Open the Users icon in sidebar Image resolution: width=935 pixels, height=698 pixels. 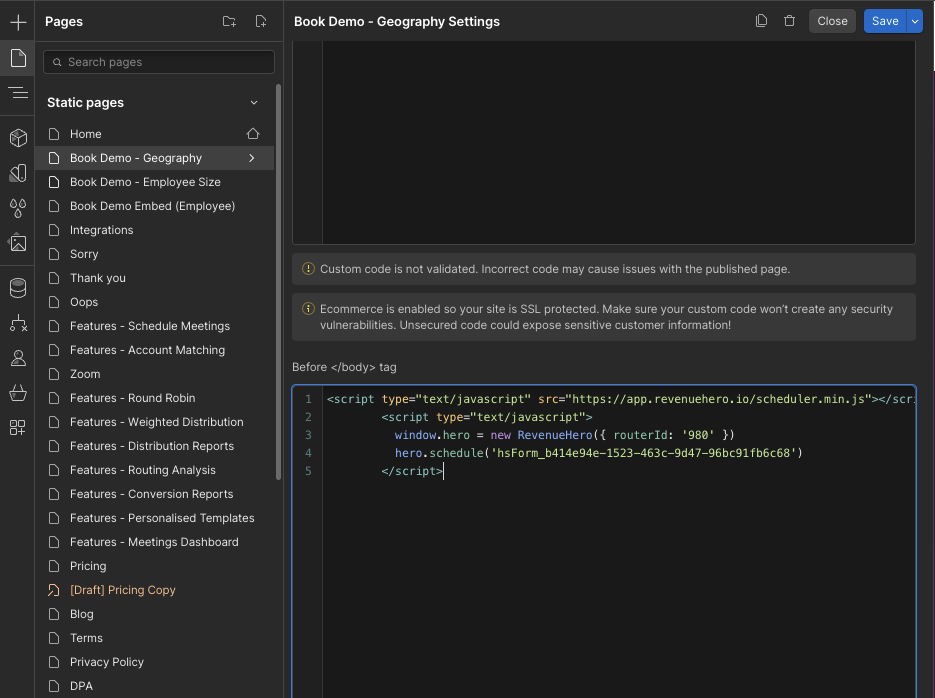(x=18, y=358)
